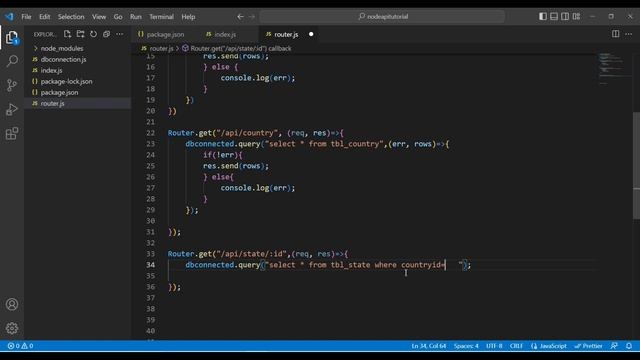Change line ending via CRLF
Image resolution: width=640 pixels, height=360 pixels.
click(516, 346)
